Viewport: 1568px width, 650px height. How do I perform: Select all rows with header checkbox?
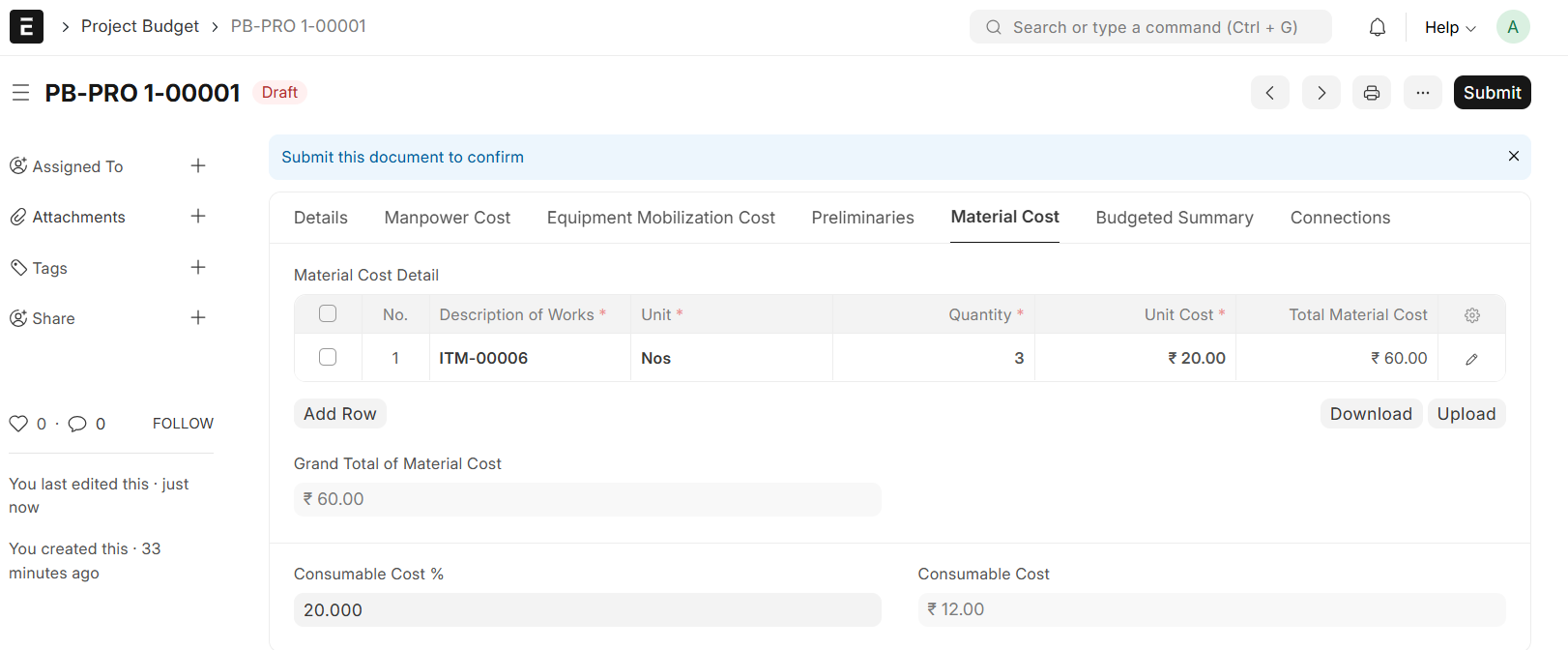(x=328, y=313)
